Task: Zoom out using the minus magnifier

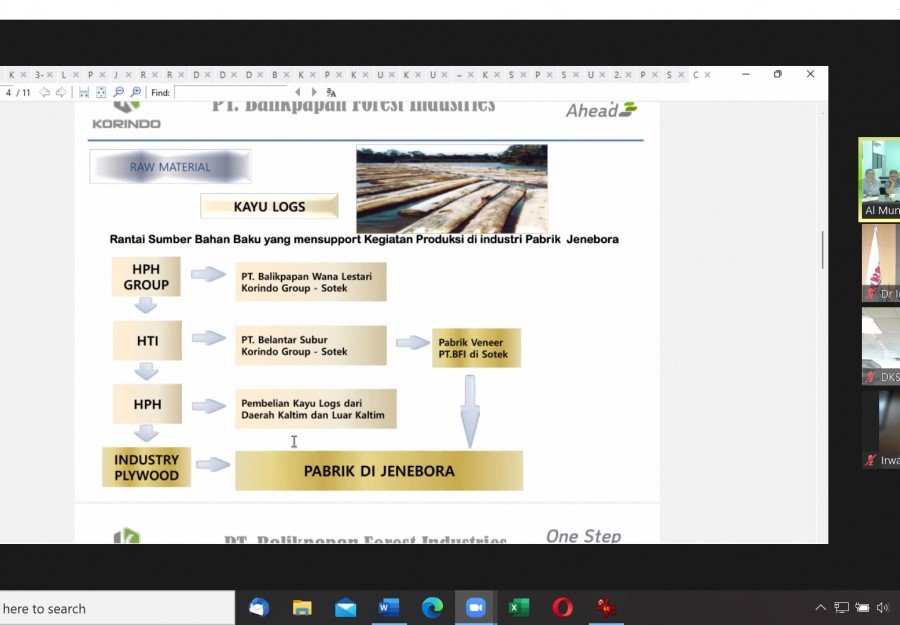Action: (119, 92)
